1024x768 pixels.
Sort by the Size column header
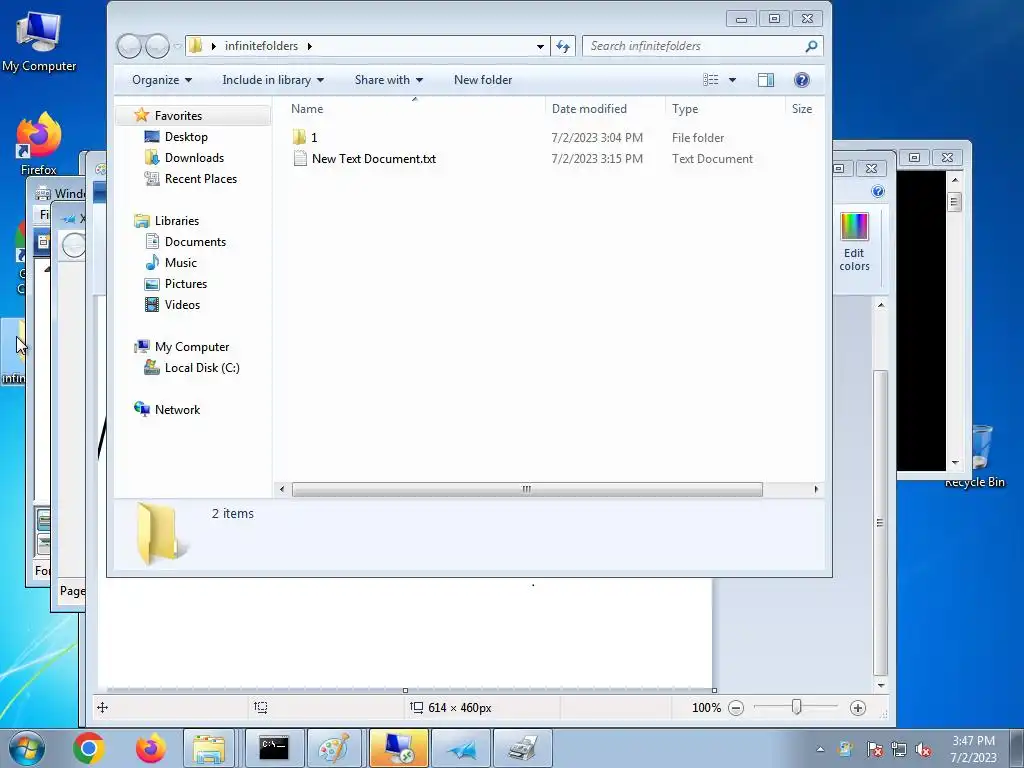click(802, 109)
